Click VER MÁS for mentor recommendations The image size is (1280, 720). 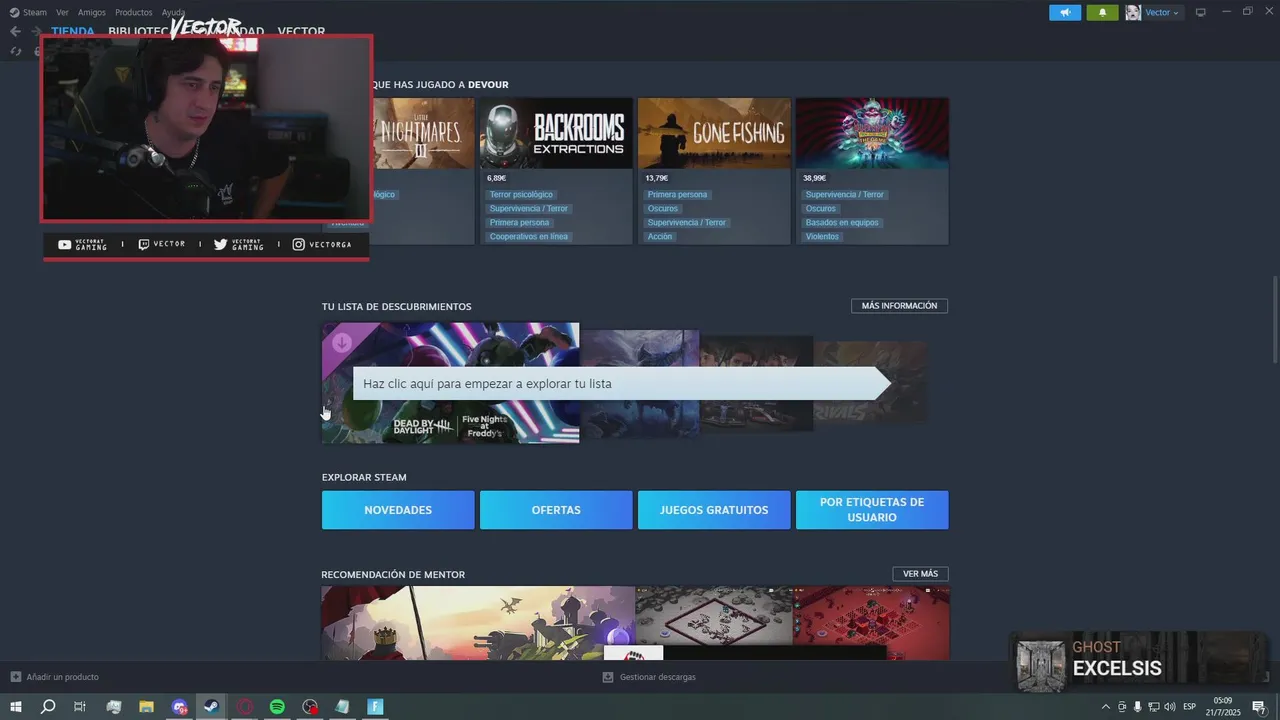[x=920, y=574]
